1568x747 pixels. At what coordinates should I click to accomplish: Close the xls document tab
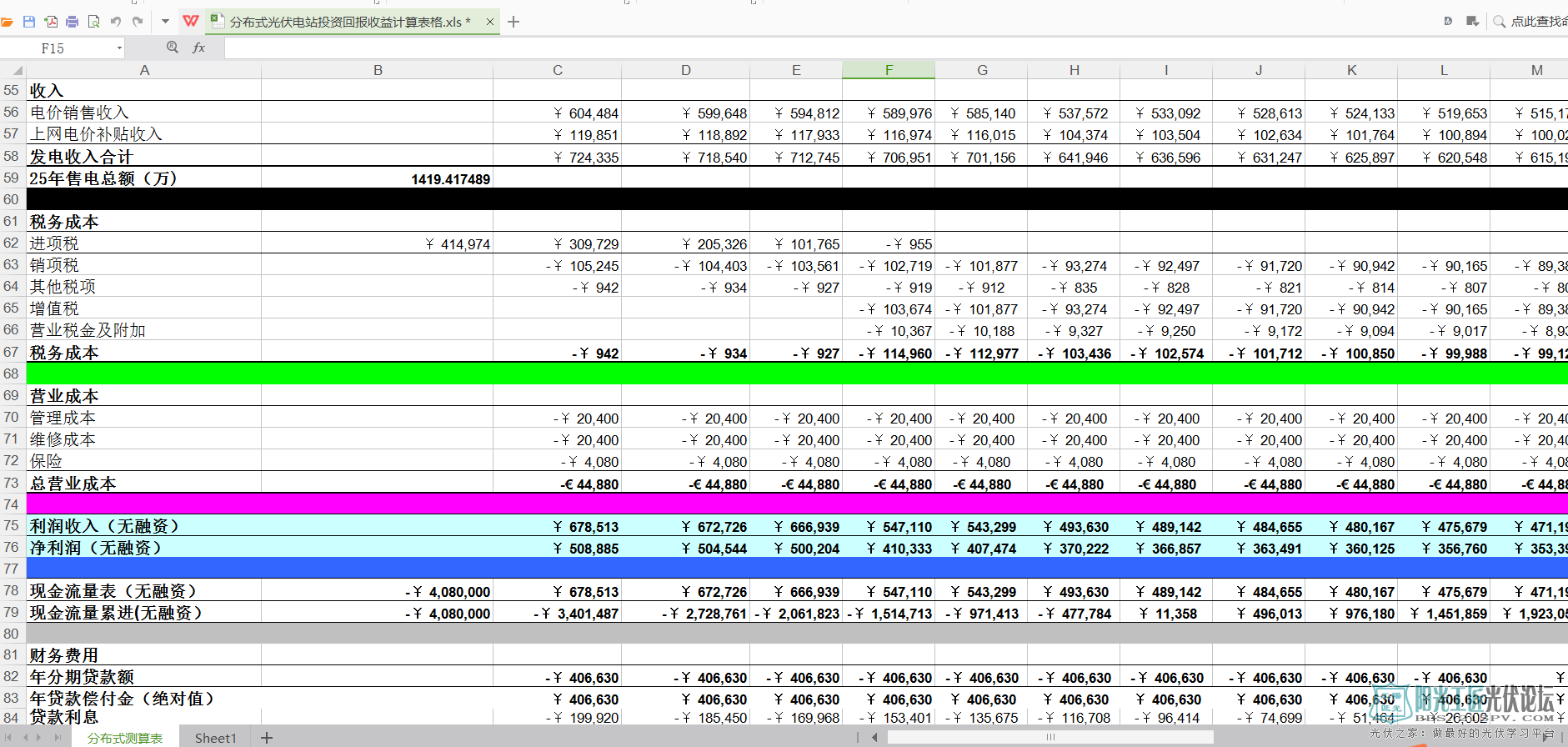pyautogui.click(x=489, y=22)
